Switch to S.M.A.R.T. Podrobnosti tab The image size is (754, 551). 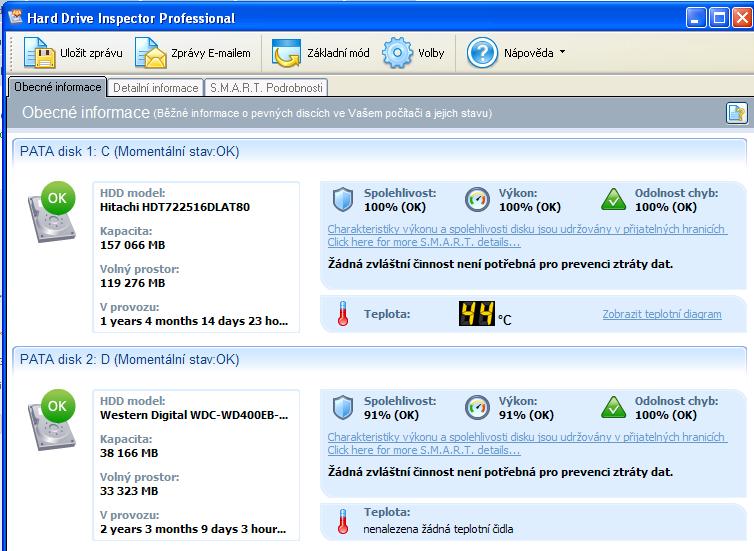pos(266,88)
